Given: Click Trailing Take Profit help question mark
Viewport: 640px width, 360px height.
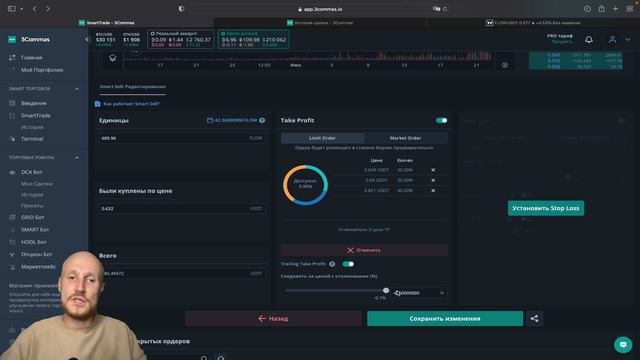Looking at the screenshot, I should pos(332,264).
